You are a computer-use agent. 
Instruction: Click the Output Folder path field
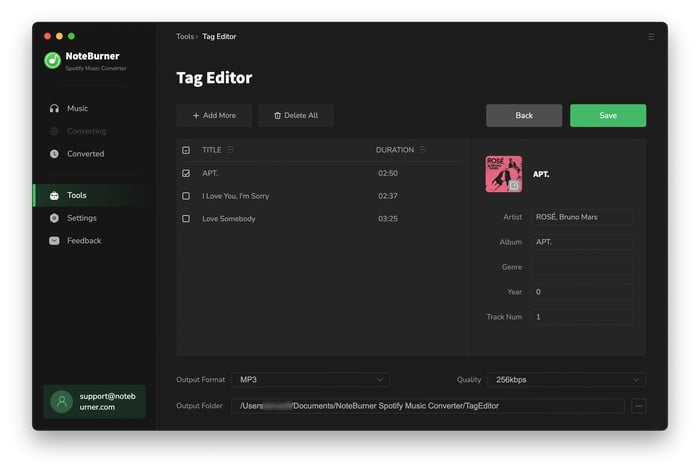[428, 406]
